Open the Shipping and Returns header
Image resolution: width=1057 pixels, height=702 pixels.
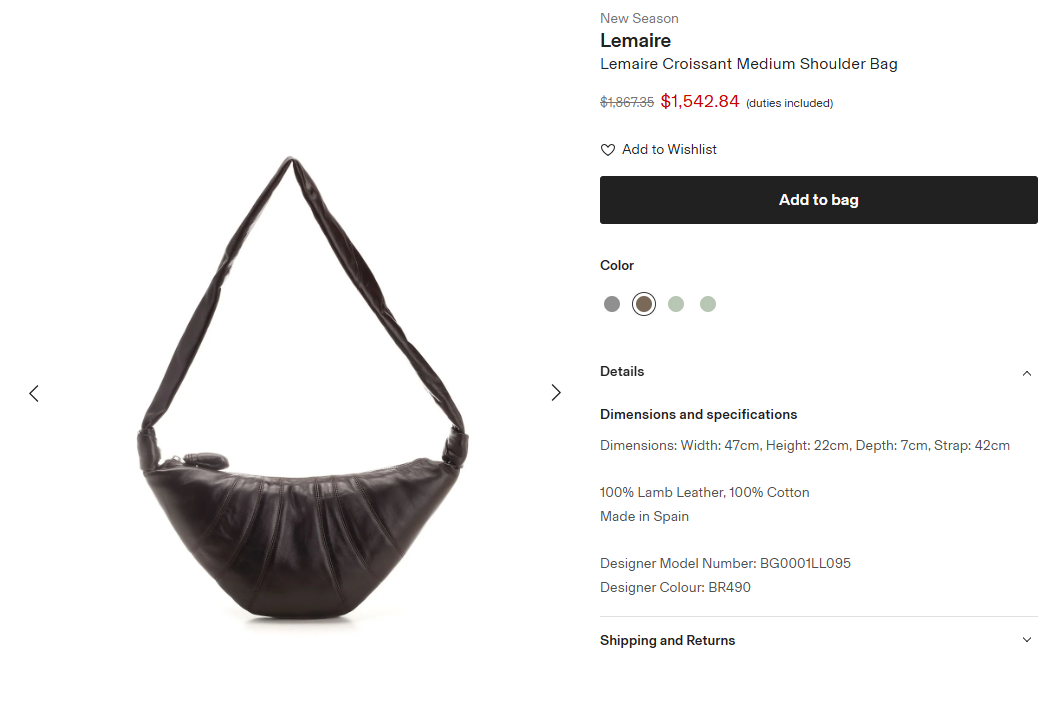pos(818,640)
